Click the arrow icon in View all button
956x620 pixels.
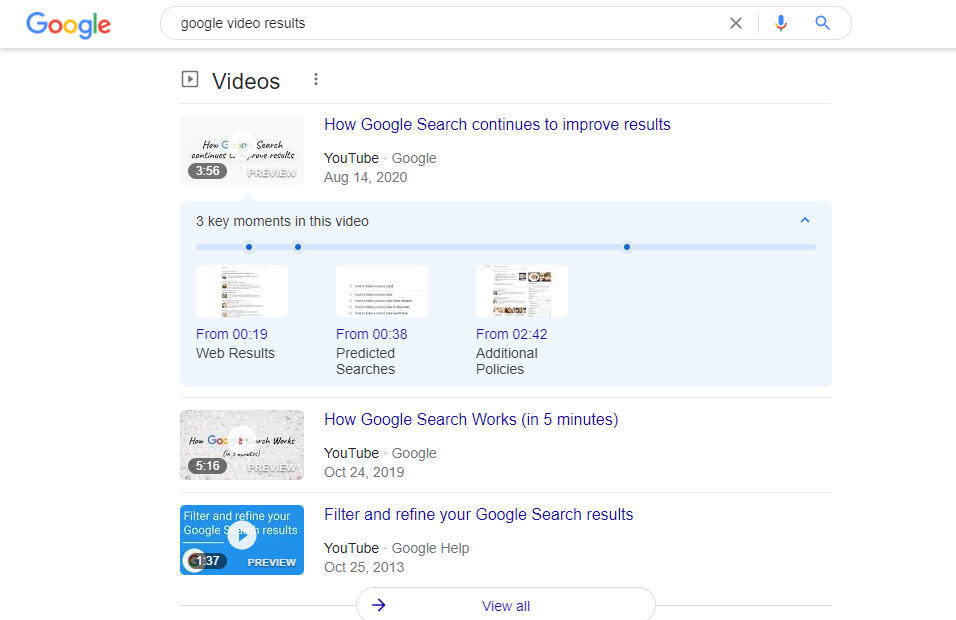click(x=379, y=605)
